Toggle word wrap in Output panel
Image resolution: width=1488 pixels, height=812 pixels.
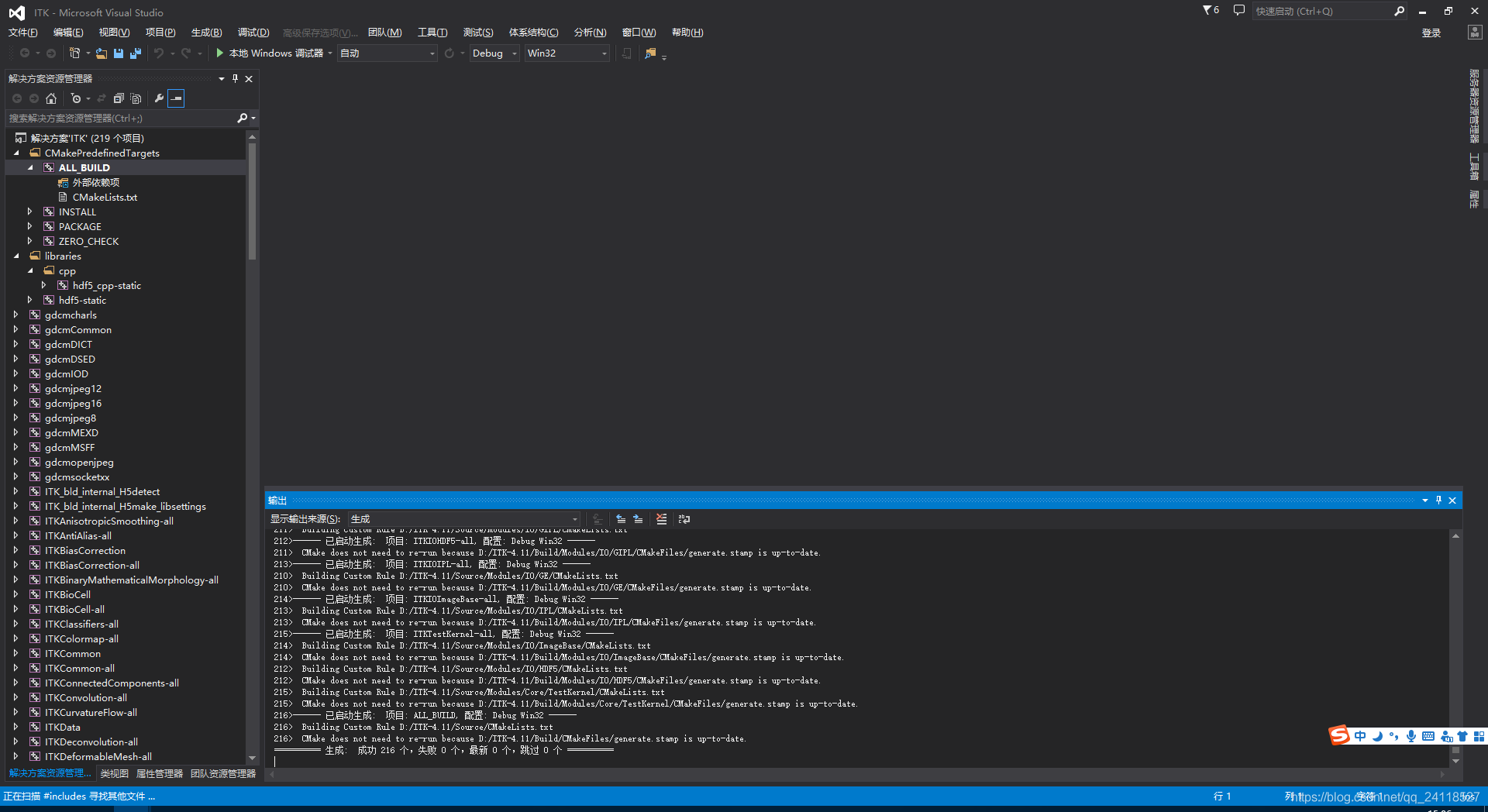click(x=684, y=519)
